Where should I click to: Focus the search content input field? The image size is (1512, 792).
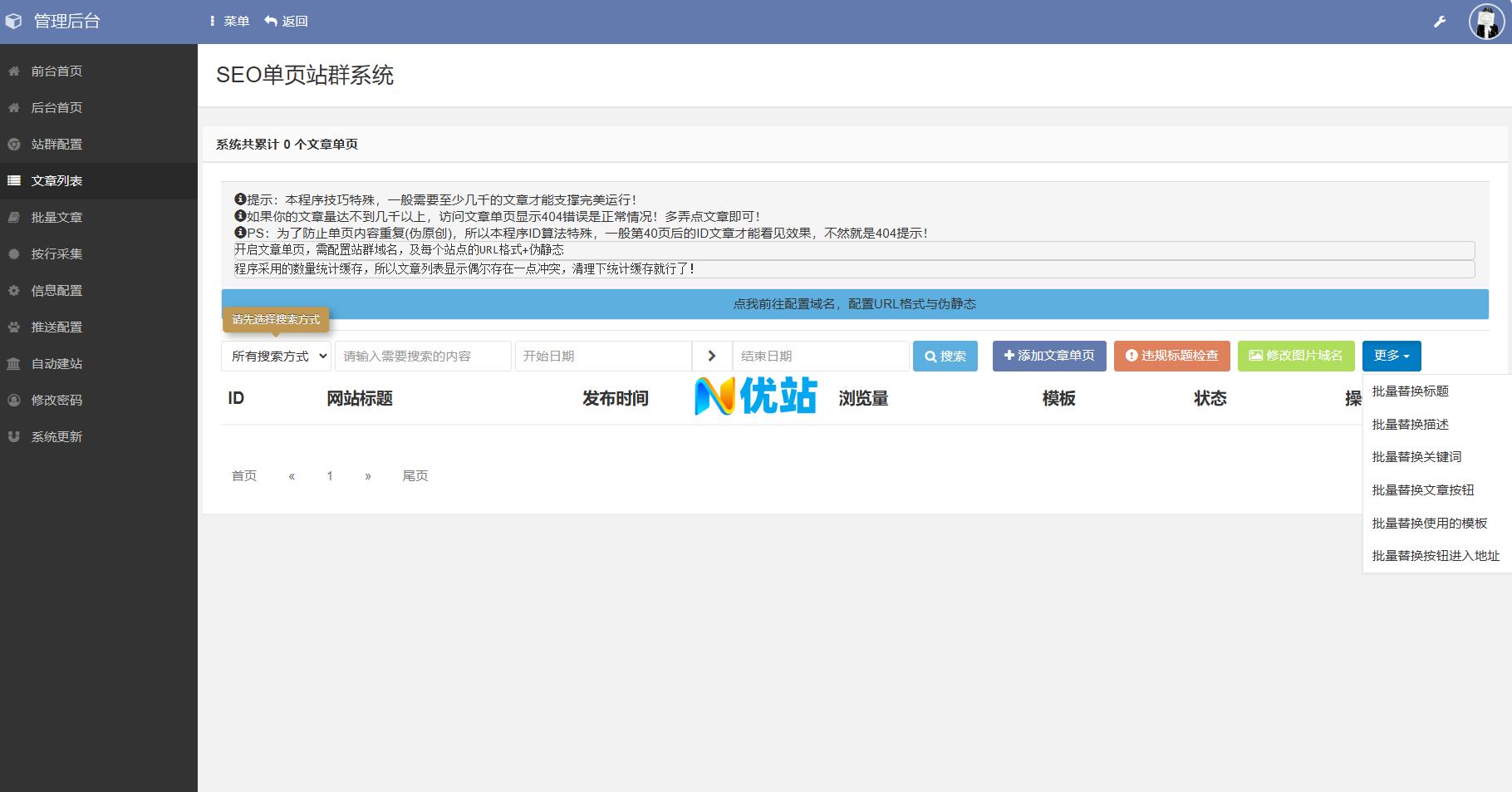click(423, 356)
